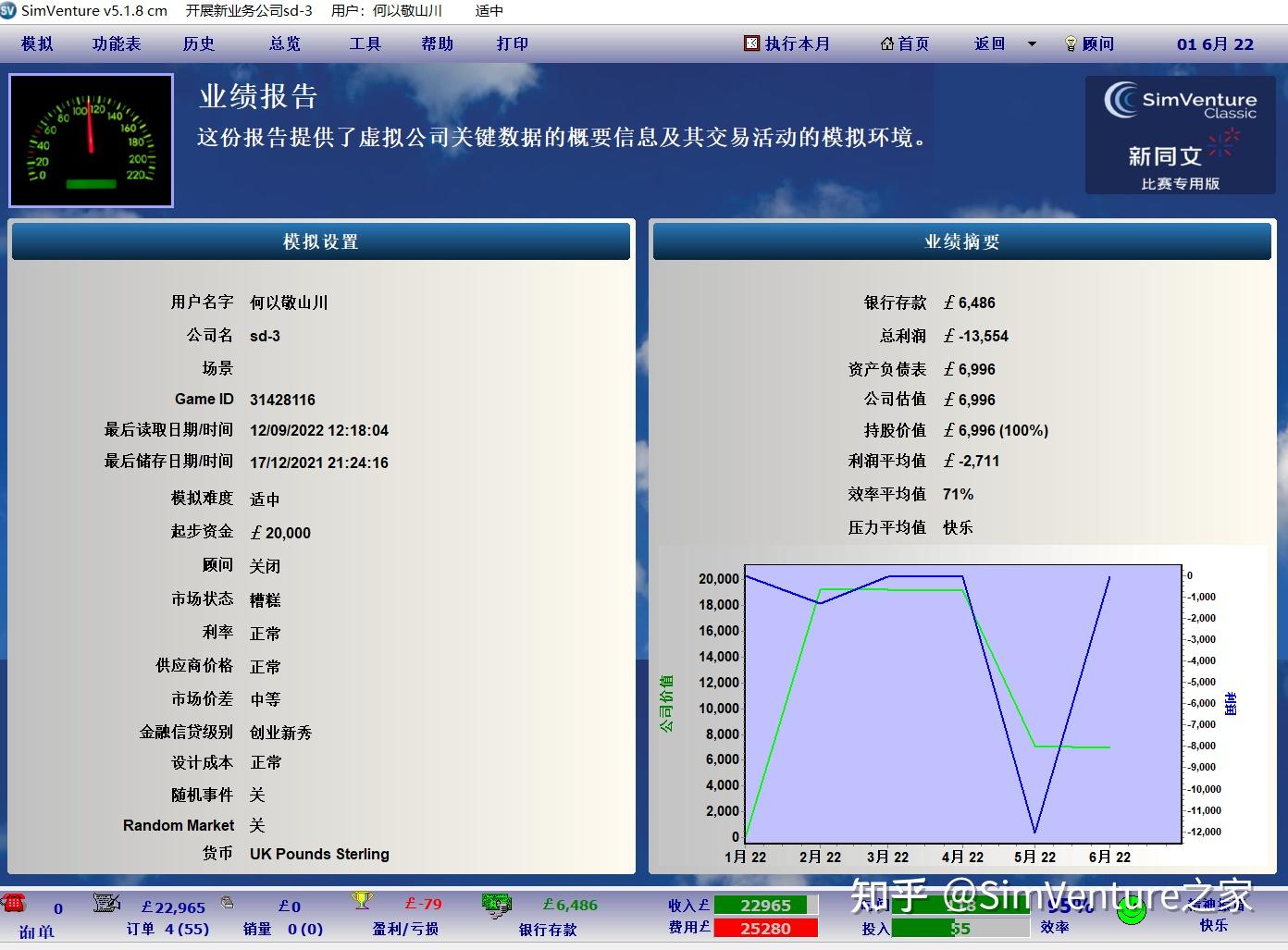The height and width of the screenshot is (950, 1288).
Task: Click the company name value sd-3
Action: pos(265,336)
